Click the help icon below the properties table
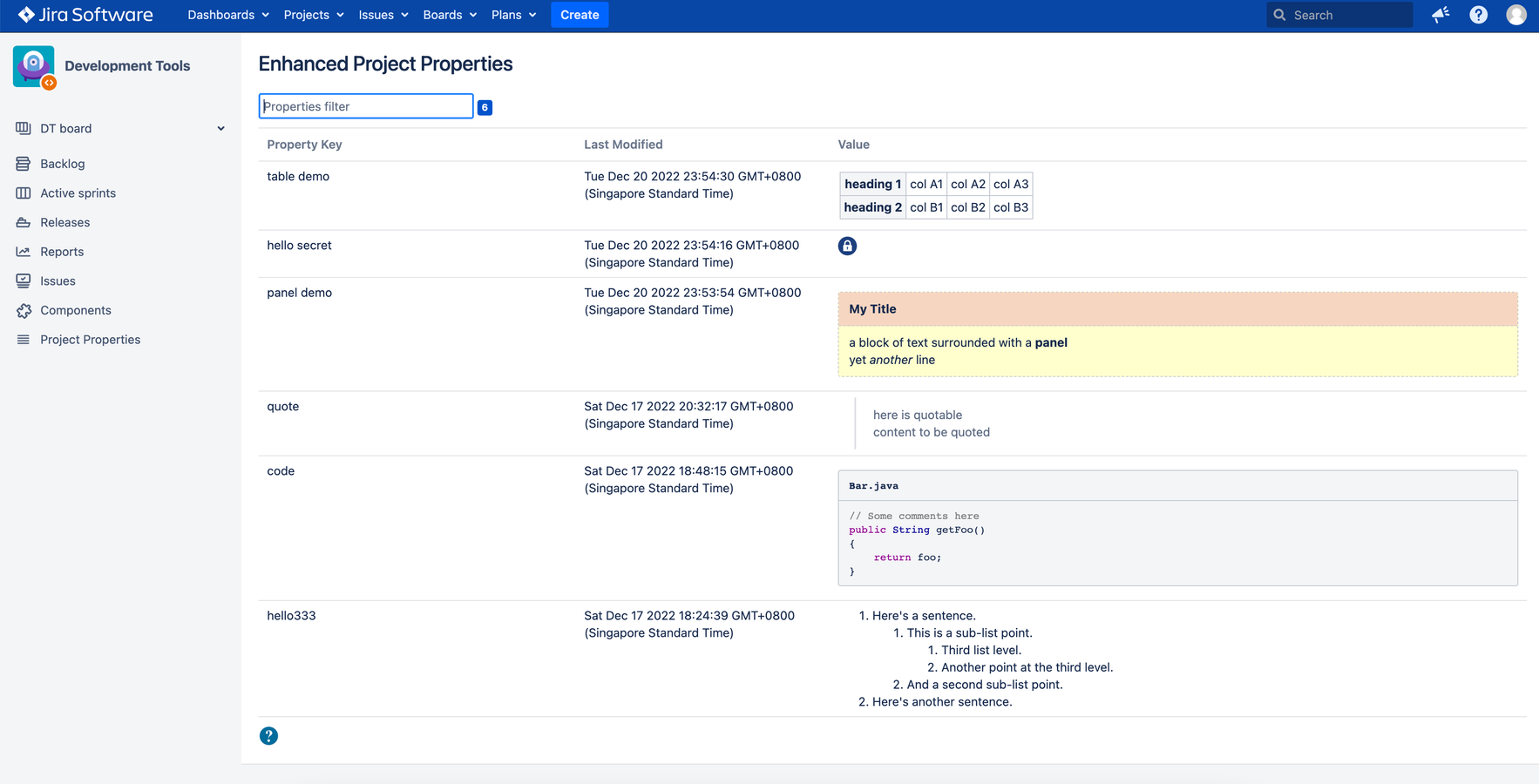The image size is (1539, 784). [268, 736]
